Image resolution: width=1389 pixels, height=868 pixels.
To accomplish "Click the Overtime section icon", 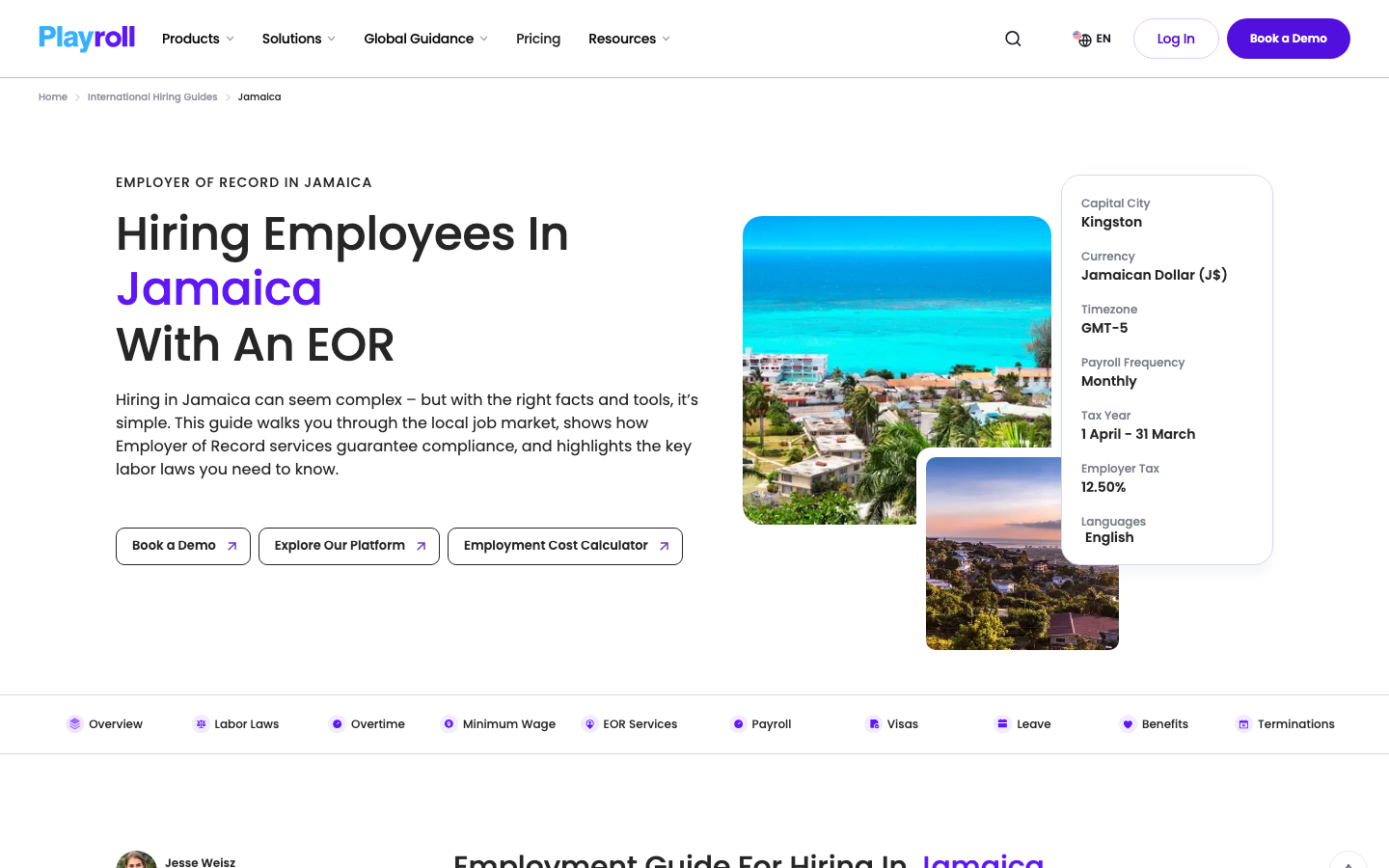I will point(337,724).
